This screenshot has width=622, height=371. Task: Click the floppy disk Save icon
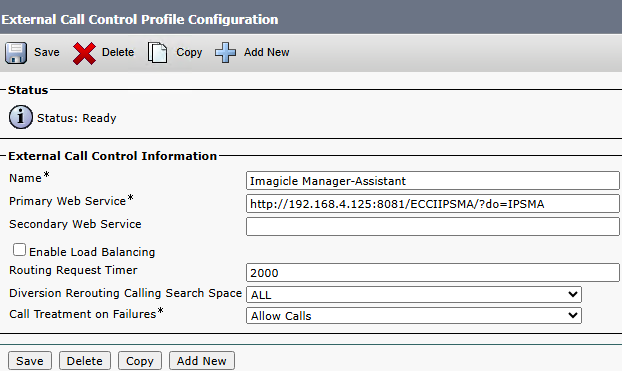16,53
